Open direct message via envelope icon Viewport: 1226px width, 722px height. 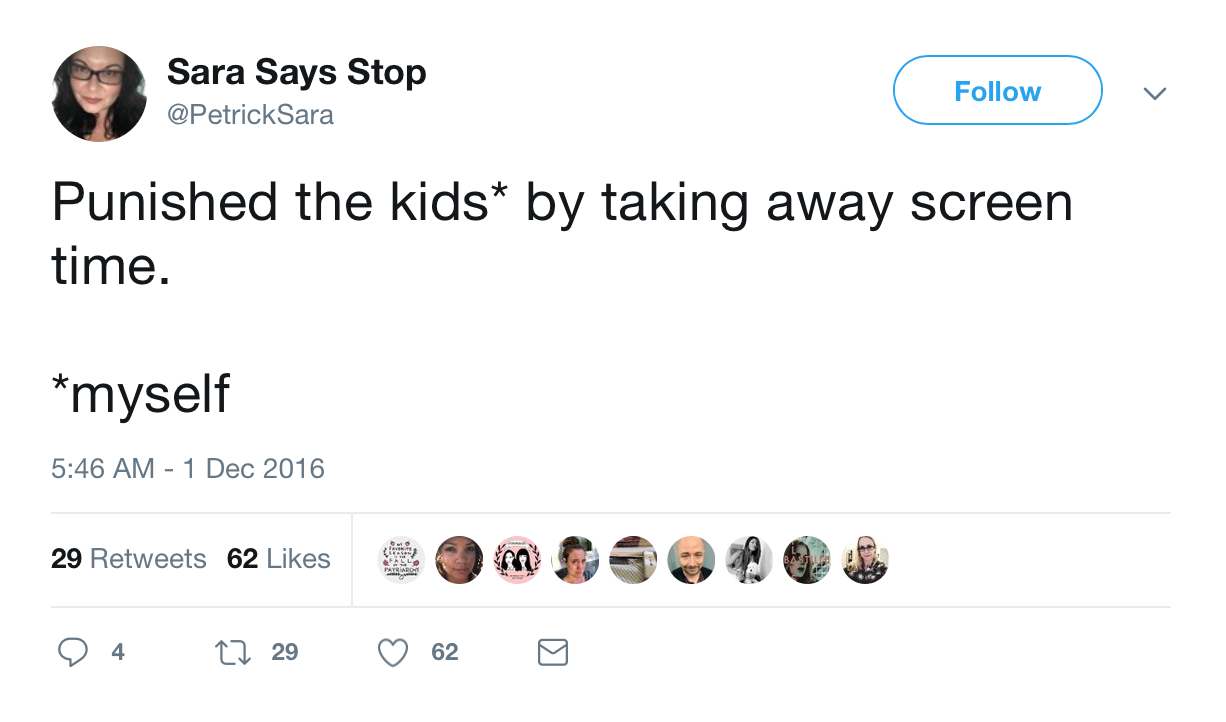pos(552,651)
